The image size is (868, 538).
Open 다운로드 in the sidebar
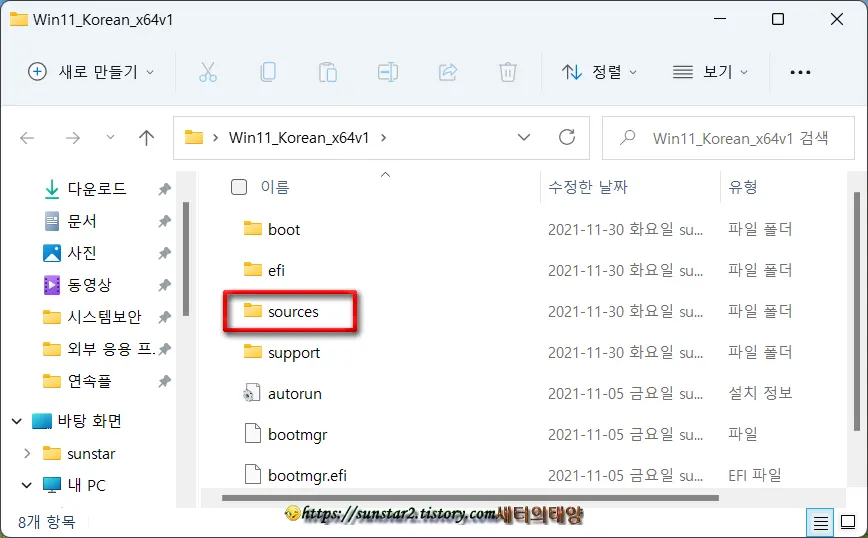point(97,189)
